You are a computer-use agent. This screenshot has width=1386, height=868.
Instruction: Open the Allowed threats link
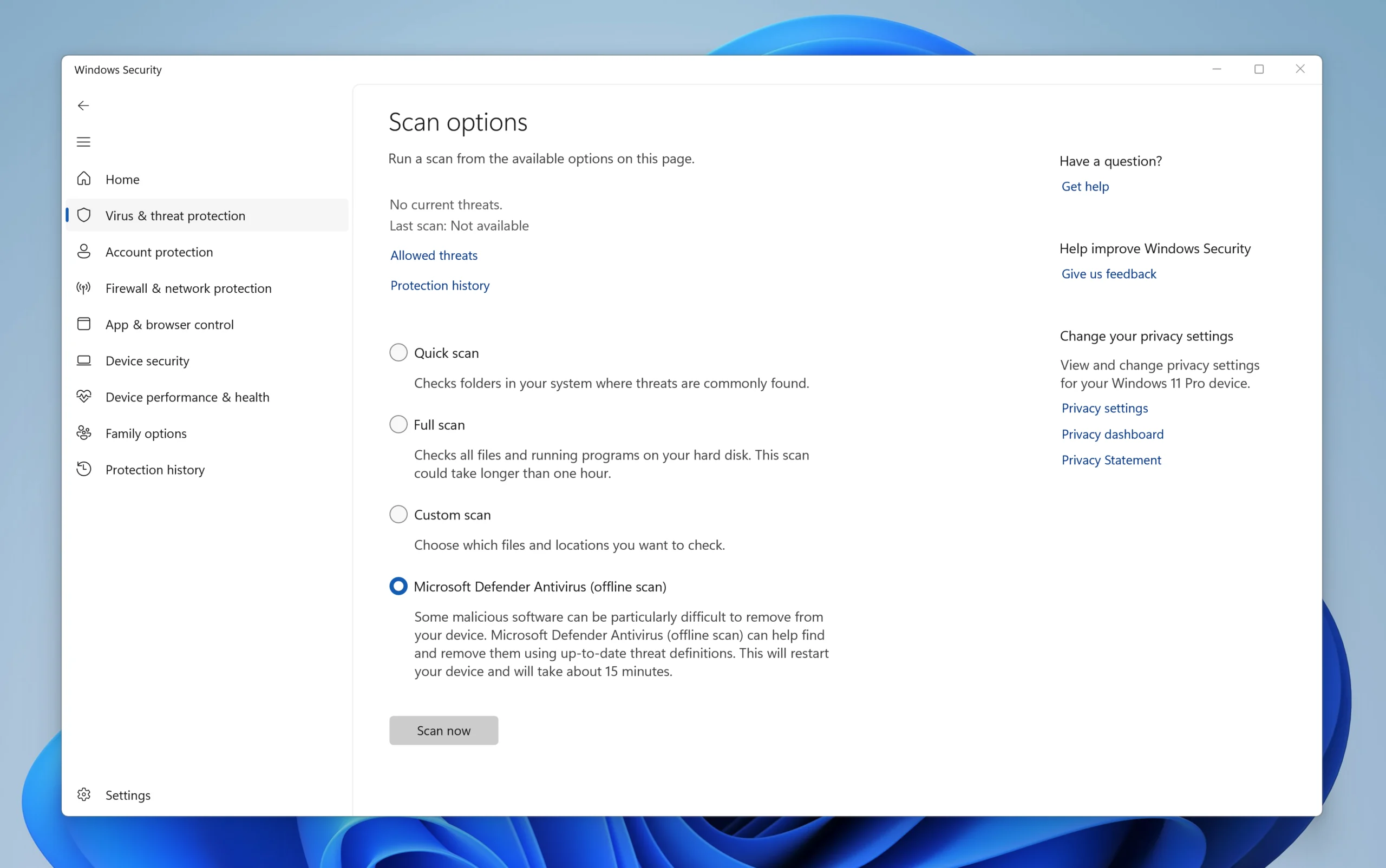click(x=434, y=255)
